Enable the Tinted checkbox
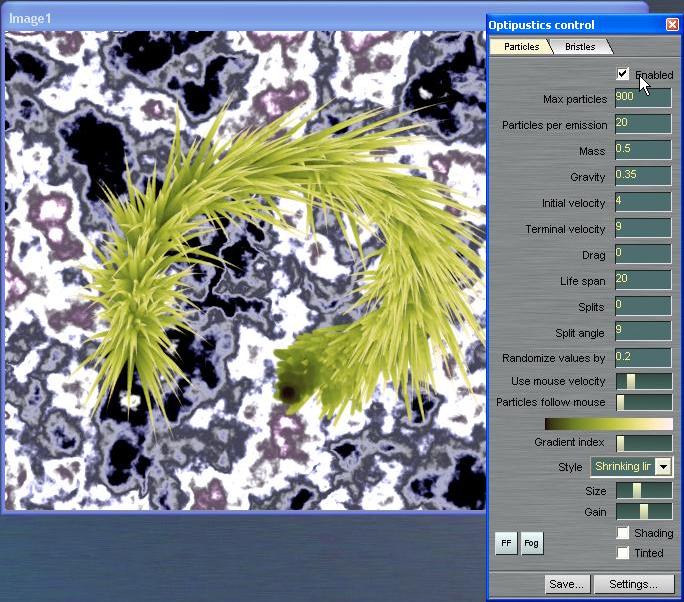 [x=623, y=552]
